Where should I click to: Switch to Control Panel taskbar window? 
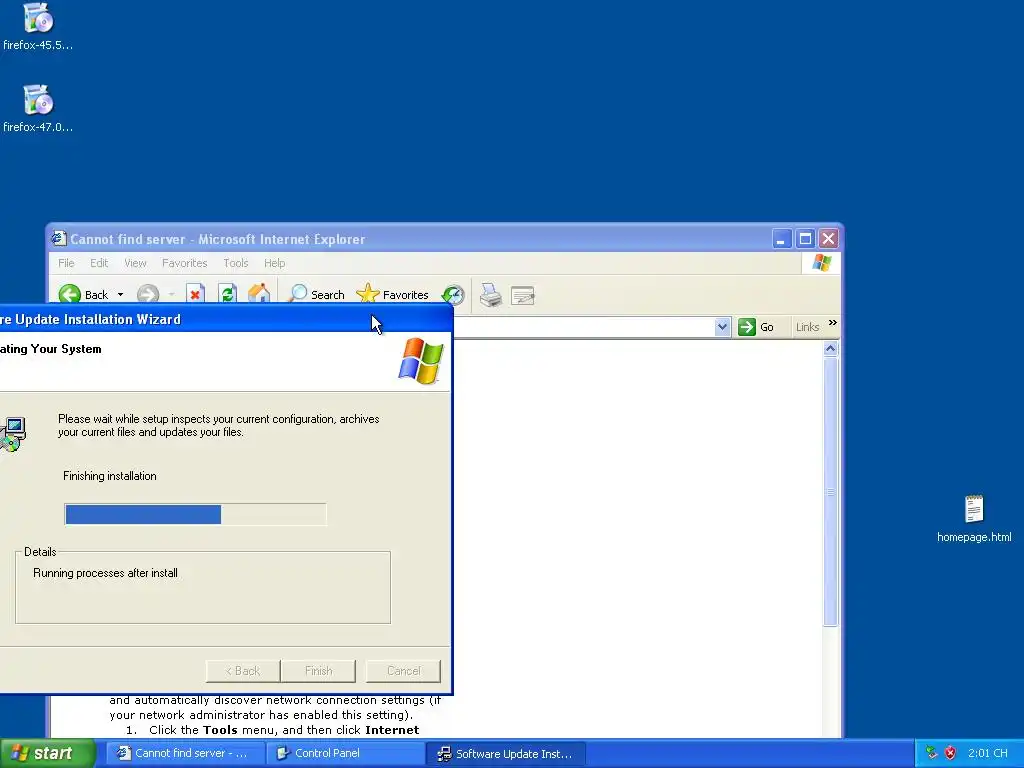tap(345, 753)
